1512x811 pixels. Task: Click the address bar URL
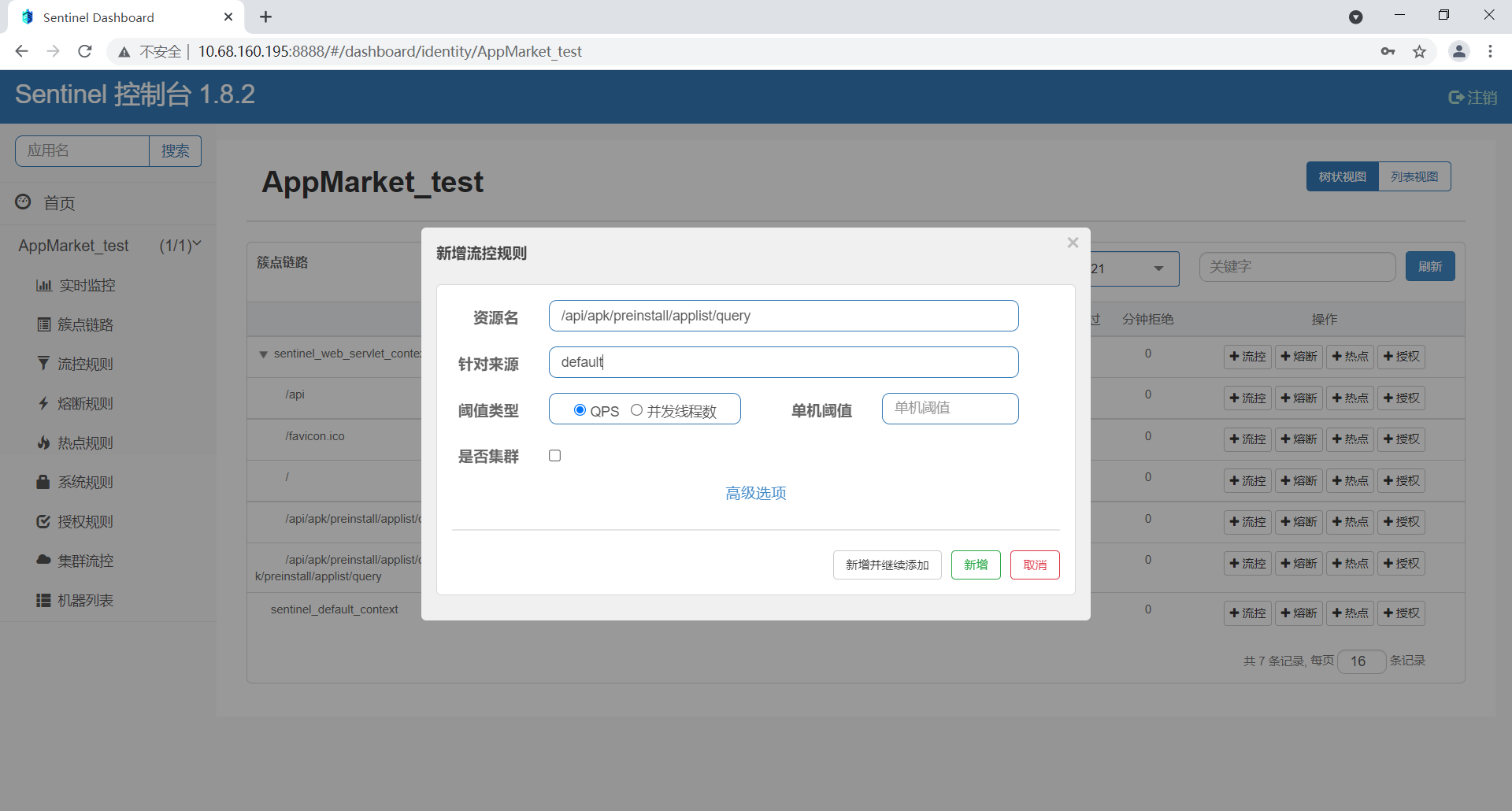[x=390, y=51]
